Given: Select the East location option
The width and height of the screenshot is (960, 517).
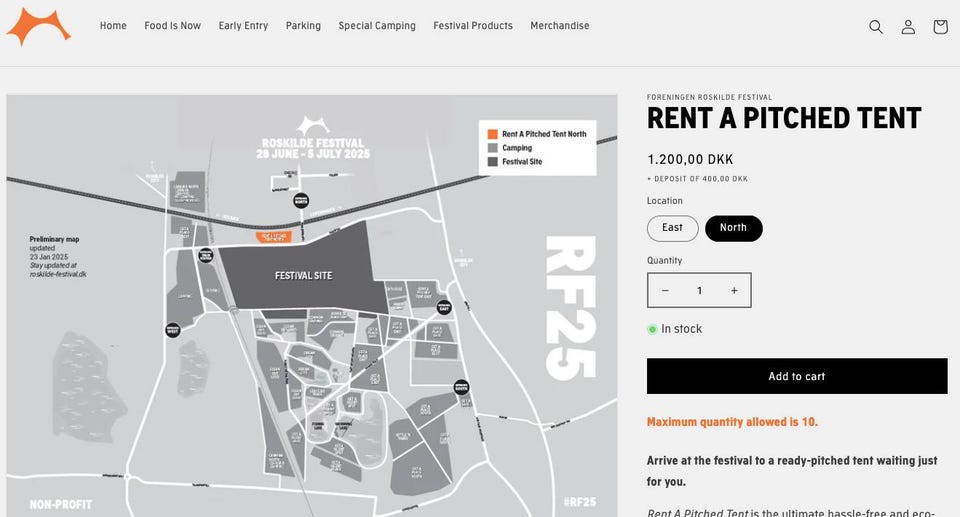Looking at the screenshot, I should (672, 228).
